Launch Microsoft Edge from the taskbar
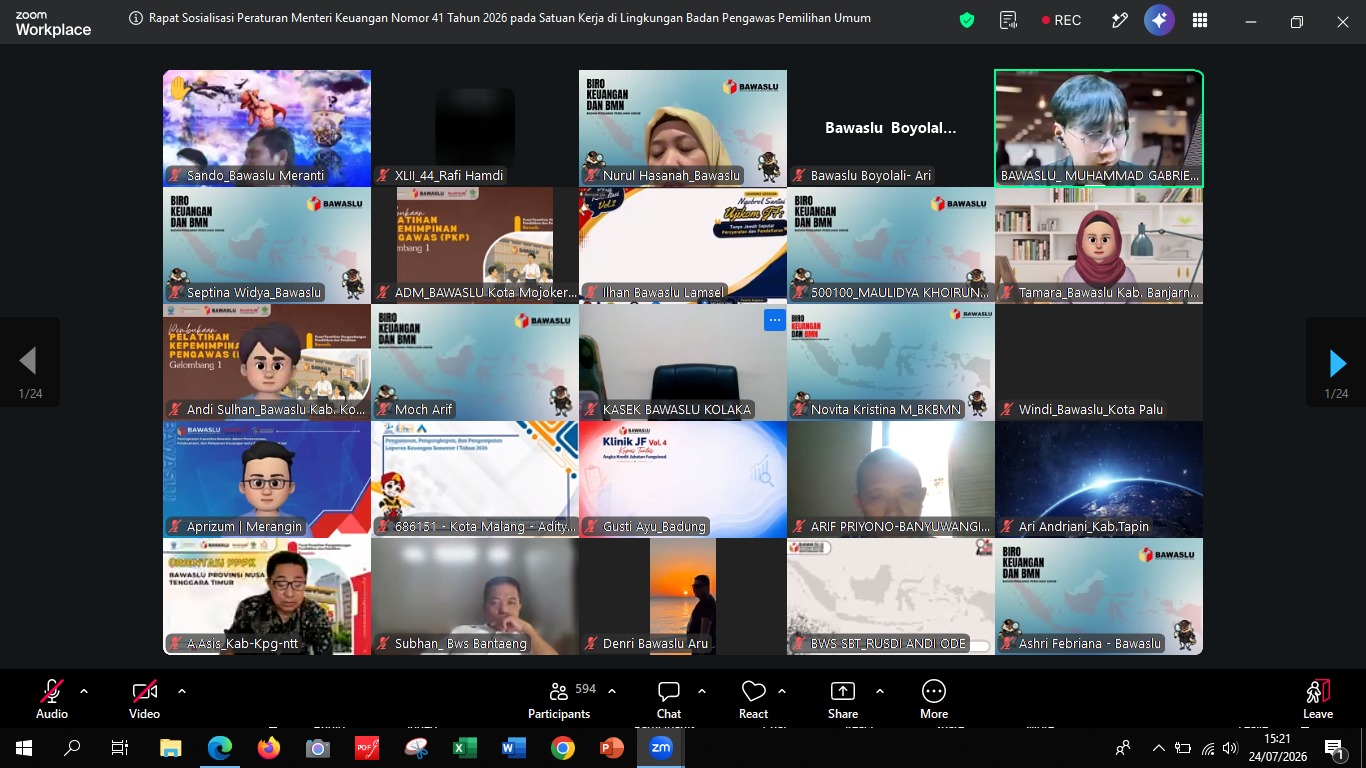The width and height of the screenshot is (1366, 768). tap(220, 748)
